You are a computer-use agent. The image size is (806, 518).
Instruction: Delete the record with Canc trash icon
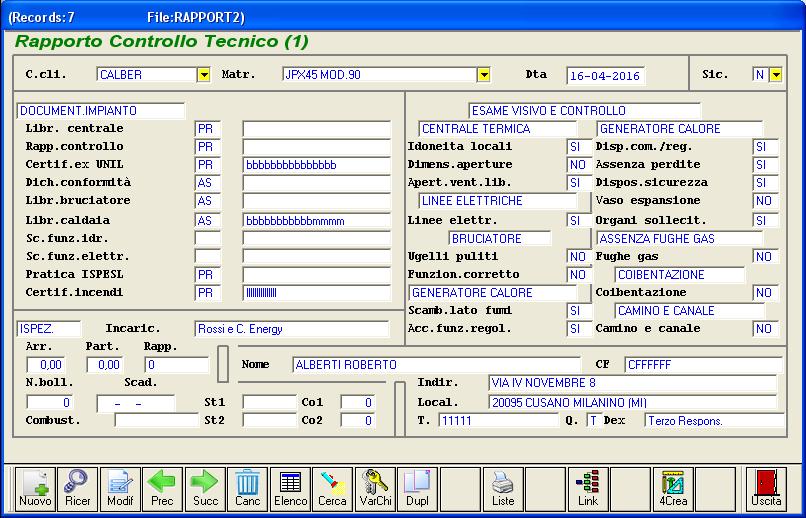click(x=248, y=489)
